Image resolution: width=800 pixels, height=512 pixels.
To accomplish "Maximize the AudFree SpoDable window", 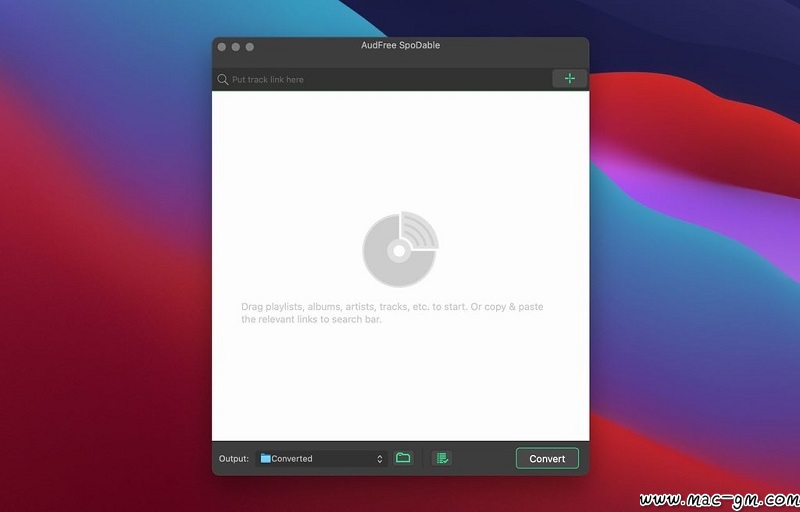I will [x=249, y=47].
